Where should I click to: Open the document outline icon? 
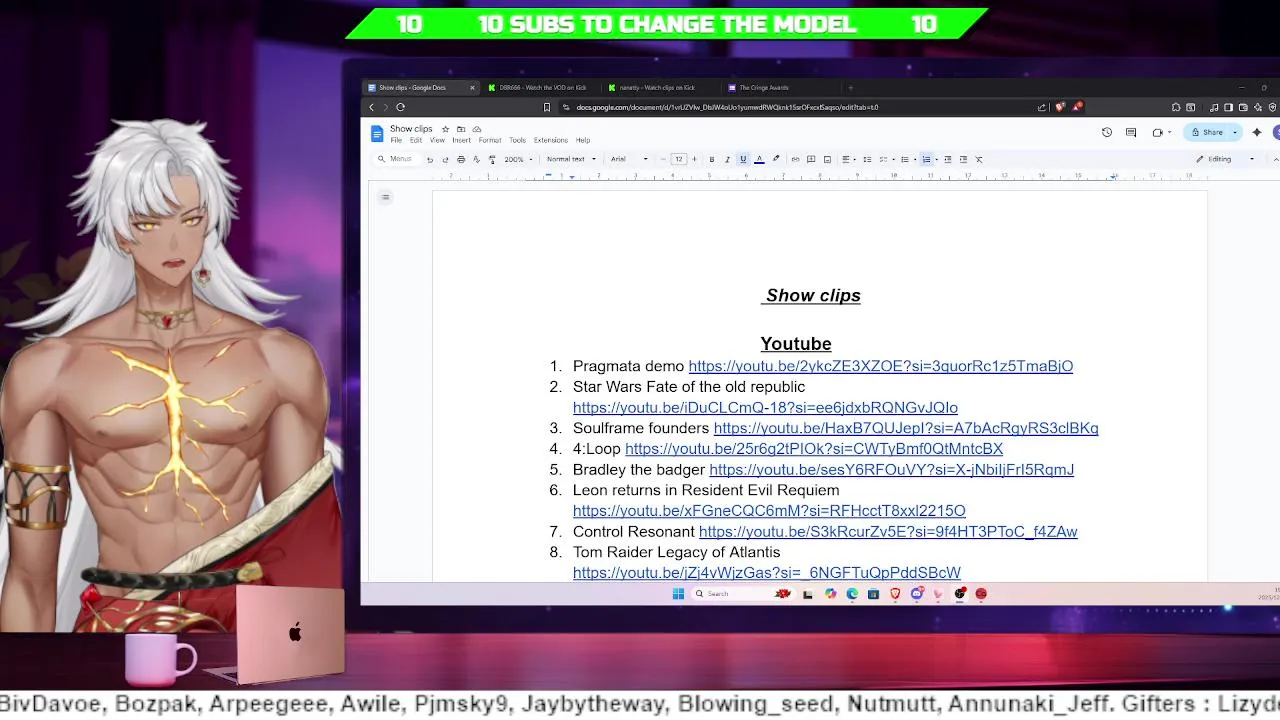(385, 197)
